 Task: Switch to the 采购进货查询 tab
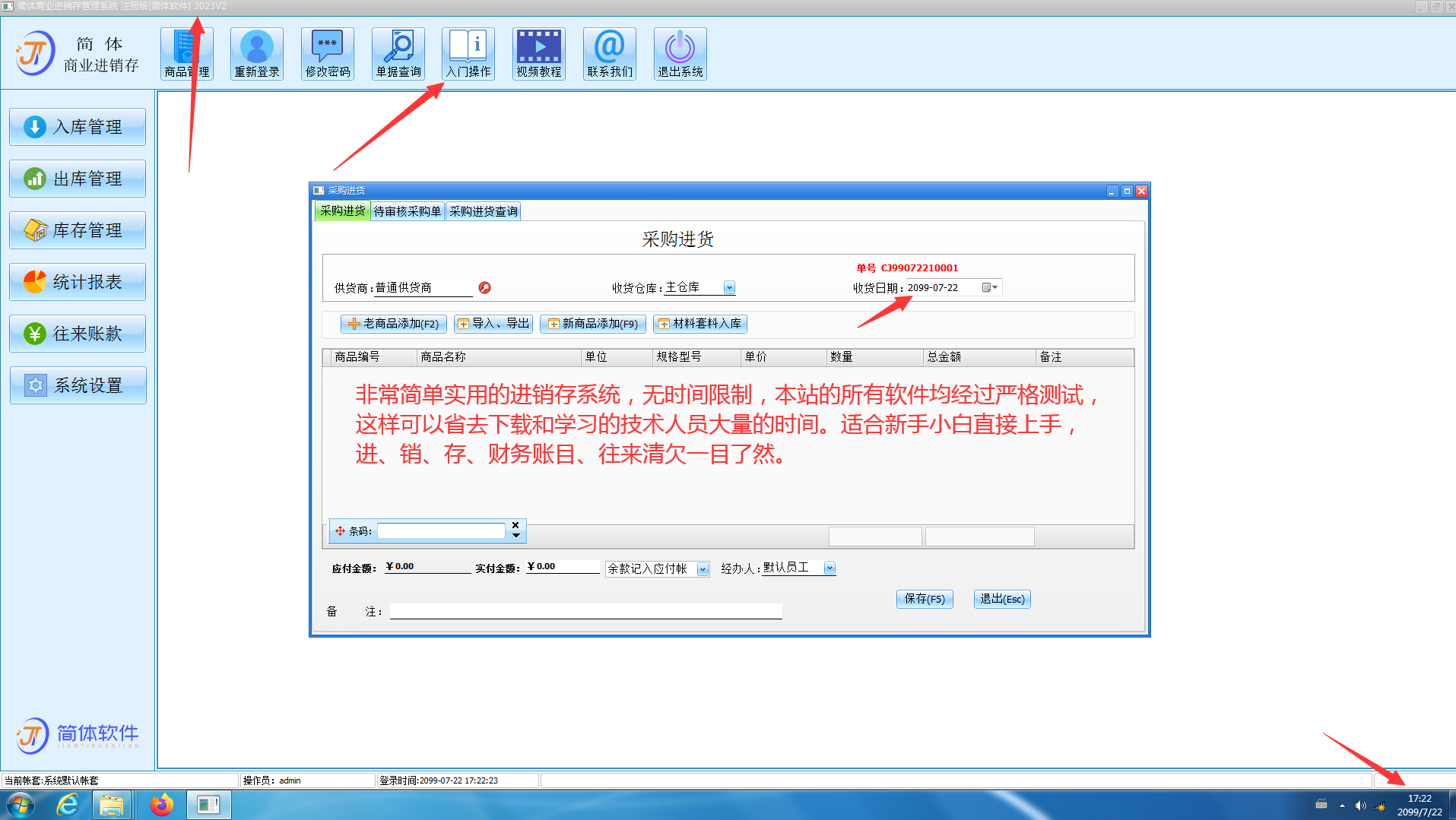coord(484,211)
